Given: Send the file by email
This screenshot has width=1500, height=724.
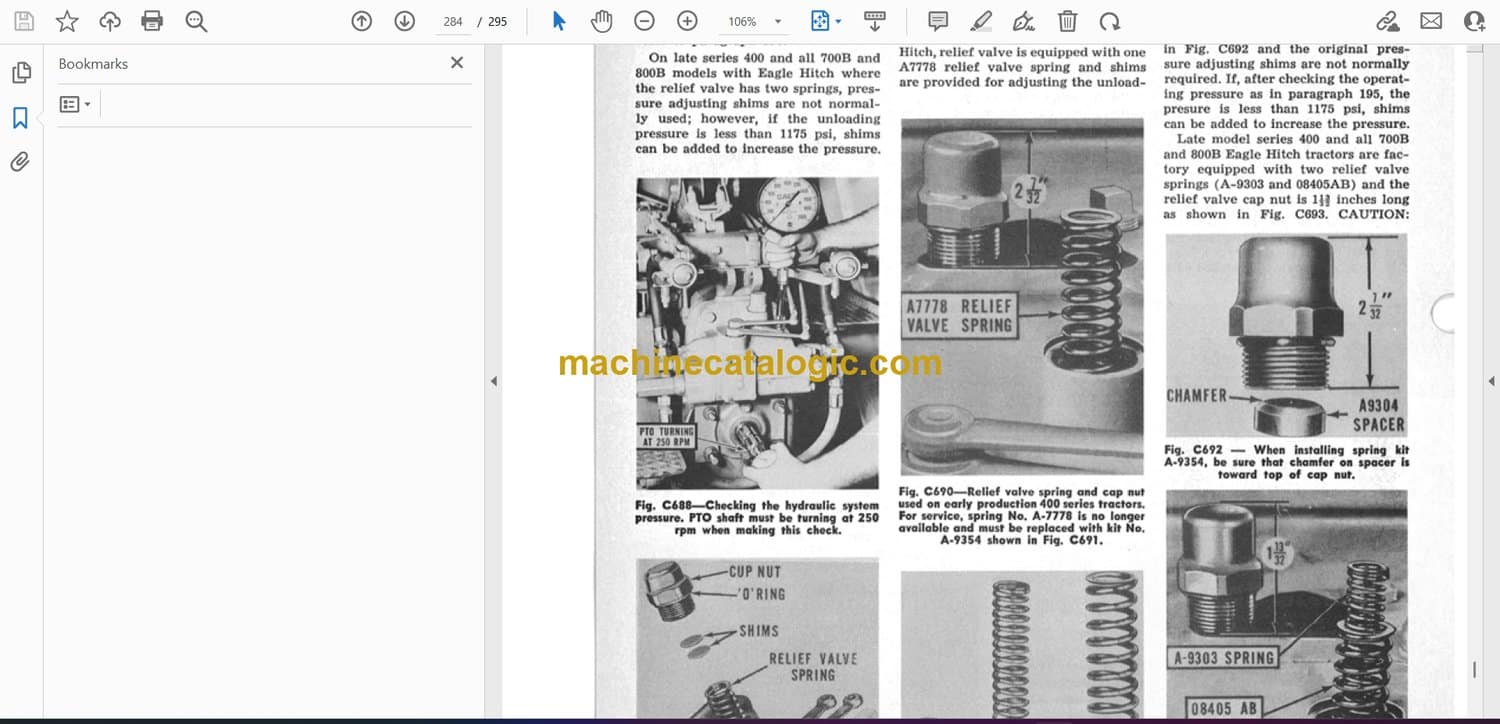Looking at the screenshot, I should 1431,21.
